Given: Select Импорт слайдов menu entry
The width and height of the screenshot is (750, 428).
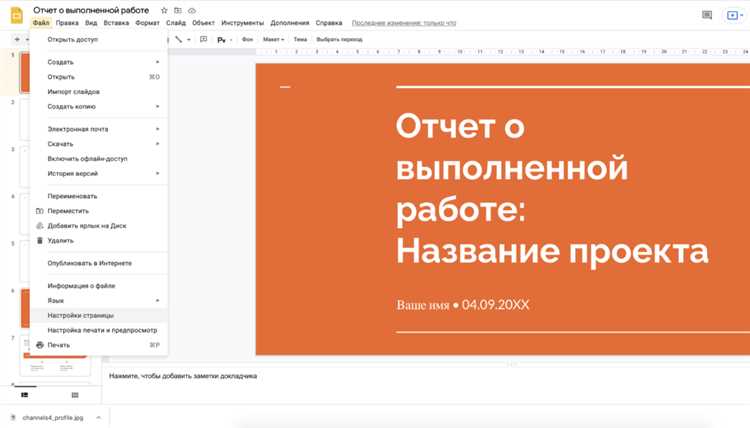Looking at the screenshot, I should [x=99, y=92].
